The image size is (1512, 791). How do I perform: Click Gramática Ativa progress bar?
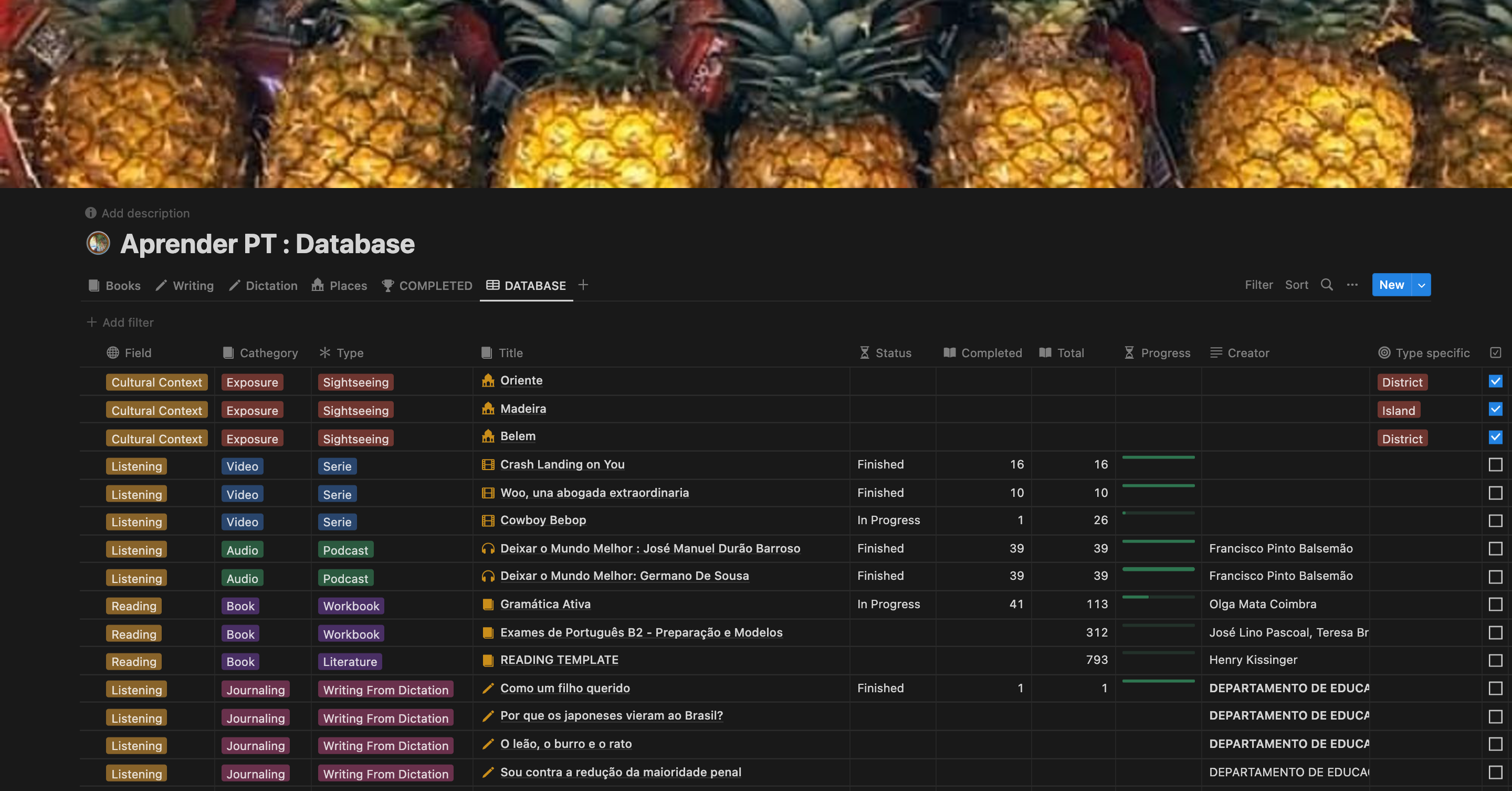pos(1158,597)
